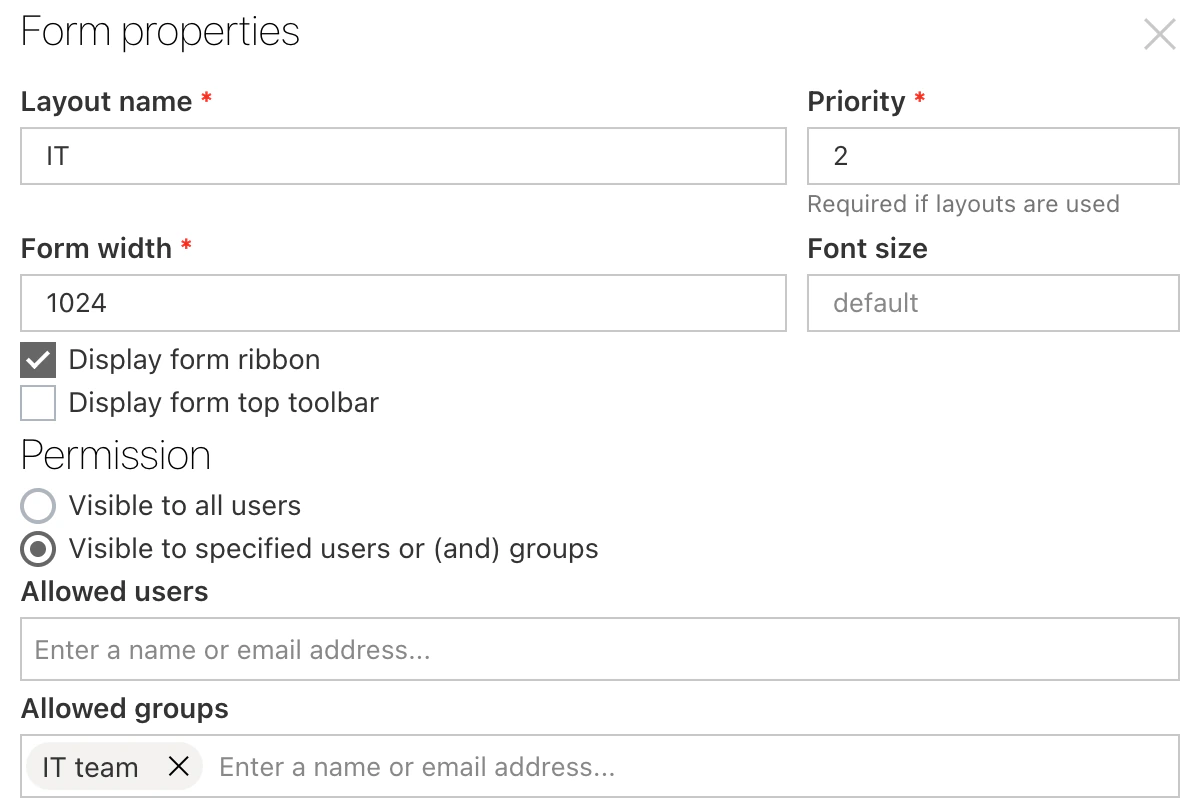Select the Allowed users label
Viewport: 1182px width, 810px height.
[115, 591]
